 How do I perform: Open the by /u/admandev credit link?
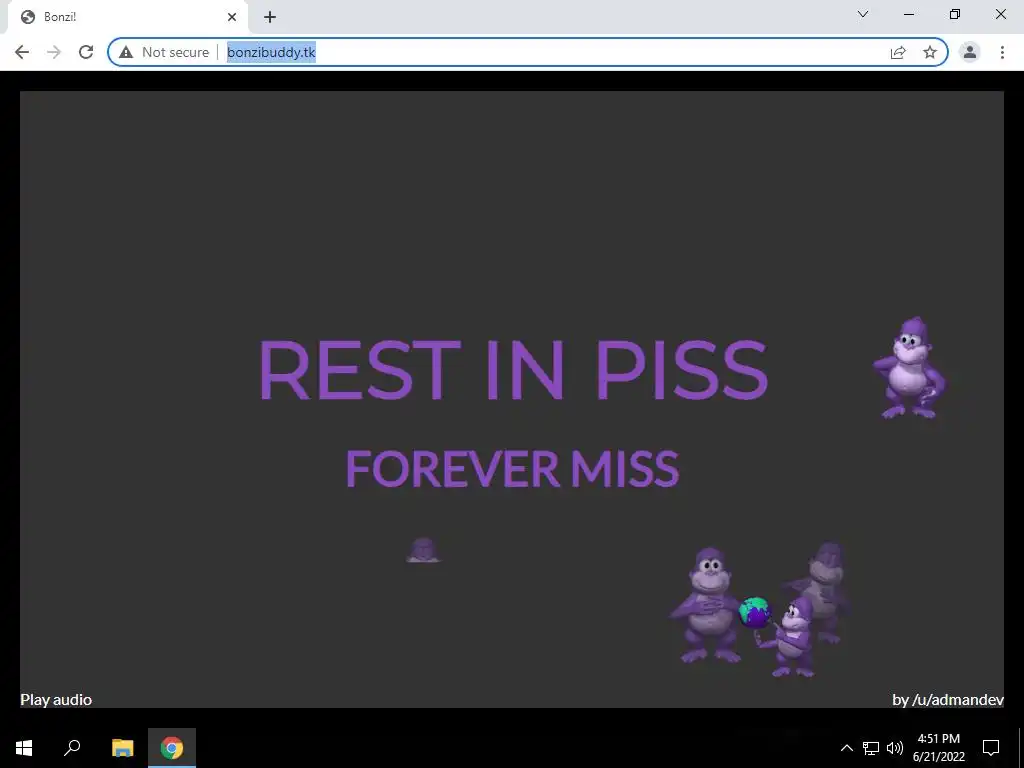(x=948, y=699)
